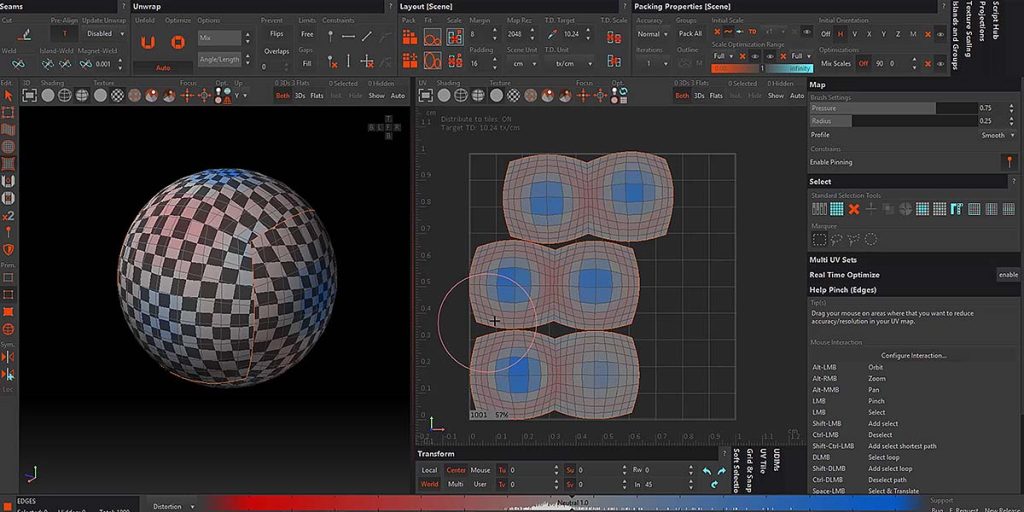Toggle the Flips prevention option

[276, 33]
